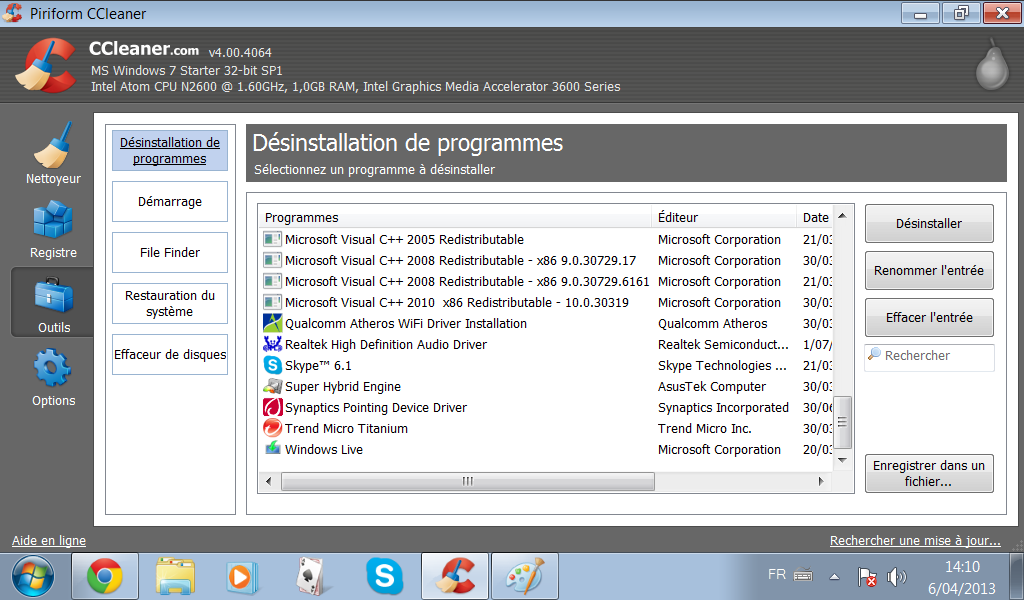Viewport: 1024px width, 600px height.
Task: Select the Outils toolbox section
Action: (53, 304)
